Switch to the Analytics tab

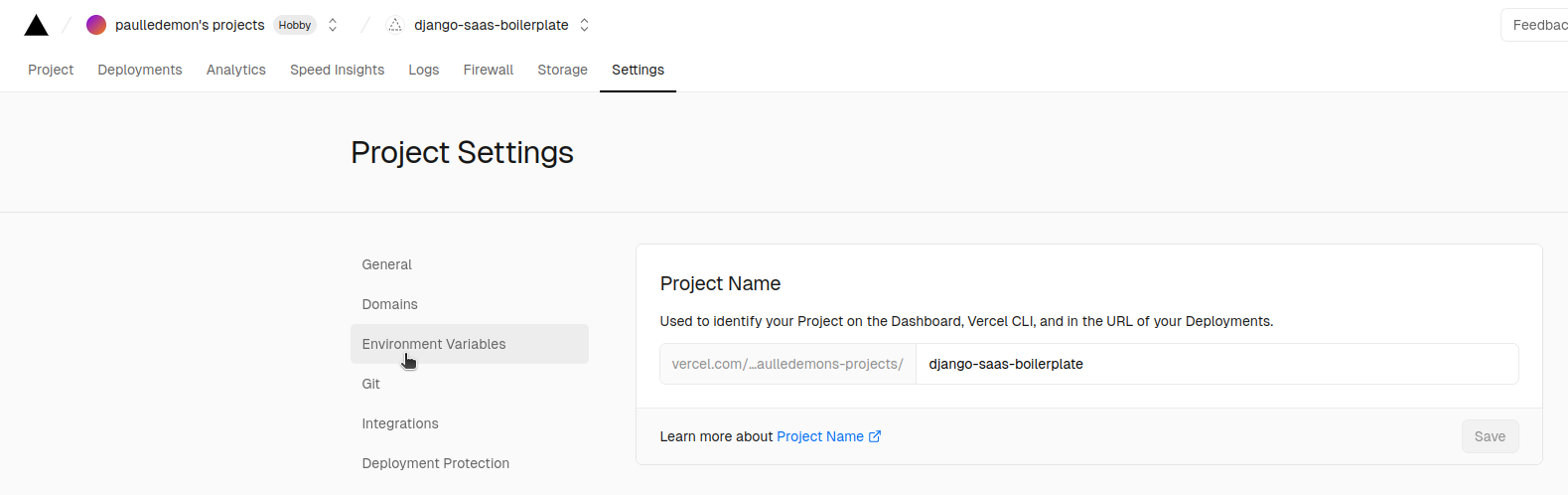(236, 70)
